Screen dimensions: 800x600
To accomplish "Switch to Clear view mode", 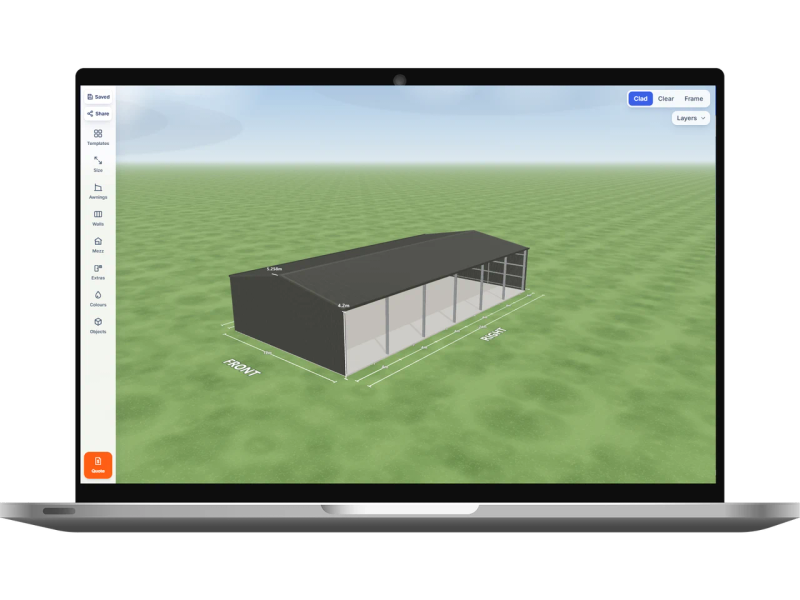I will [666, 98].
